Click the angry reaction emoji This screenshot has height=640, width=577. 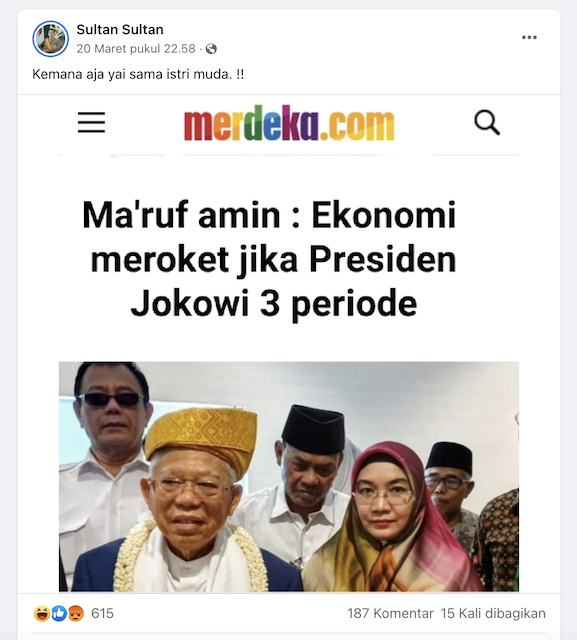click(76, 613)
